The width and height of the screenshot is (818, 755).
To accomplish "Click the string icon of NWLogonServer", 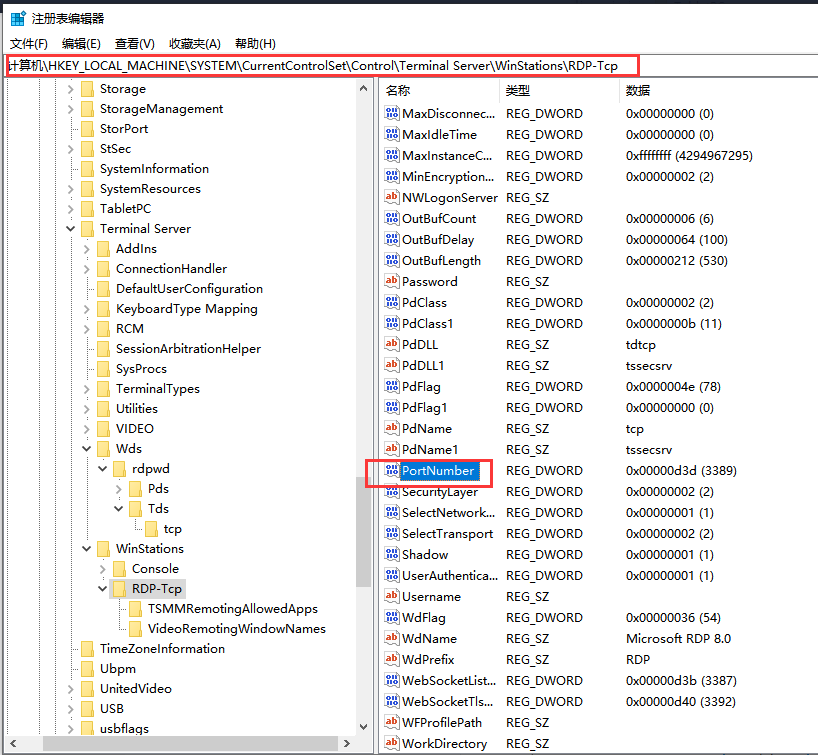I will click(x=392, y=197).
